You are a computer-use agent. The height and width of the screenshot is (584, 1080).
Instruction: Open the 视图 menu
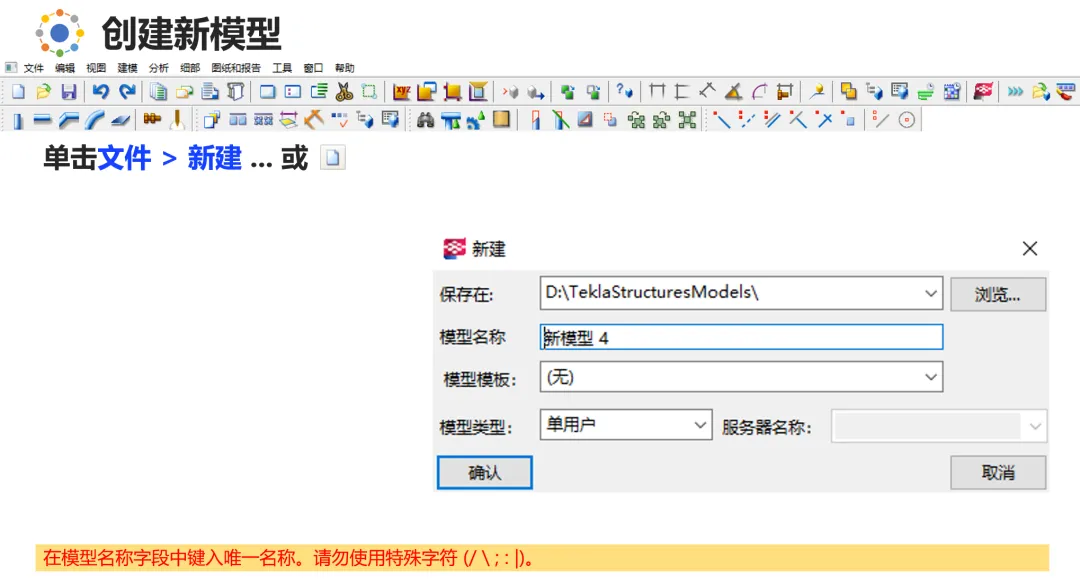pyautogui.click(x=96, y=68)
